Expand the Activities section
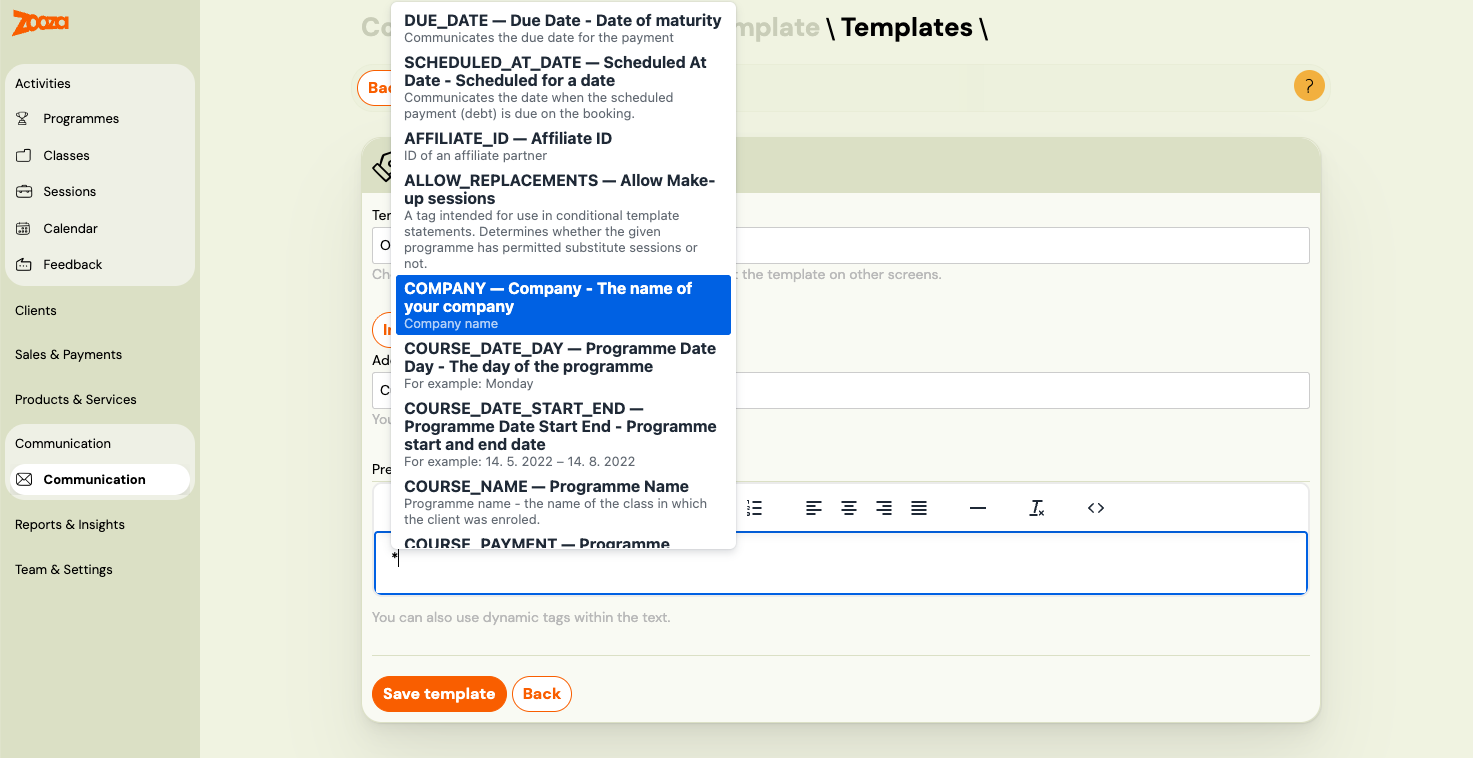The width and height of the screenshot is (1473, 758). click(43, 83)
